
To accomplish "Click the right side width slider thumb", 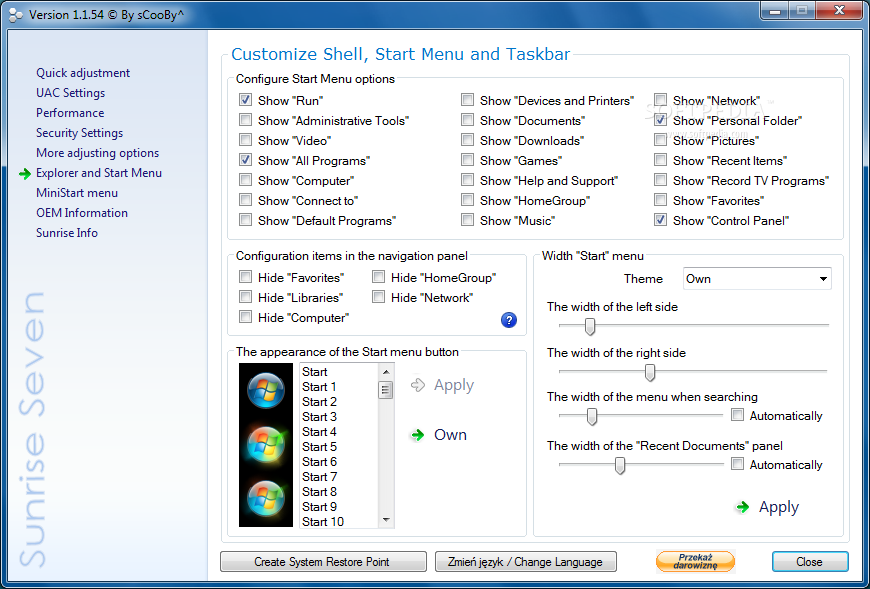I will 650,373.
